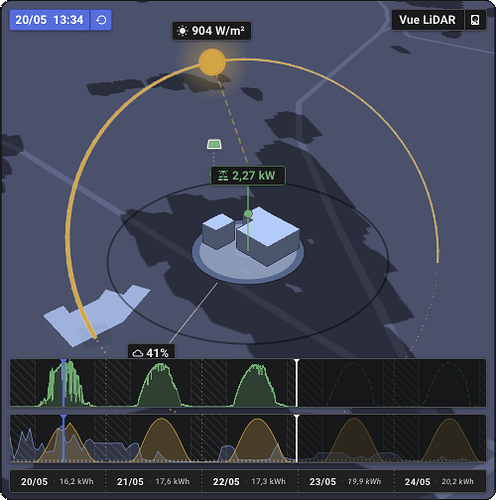Click the 2,27 kW power label

(x=248, y=176)
